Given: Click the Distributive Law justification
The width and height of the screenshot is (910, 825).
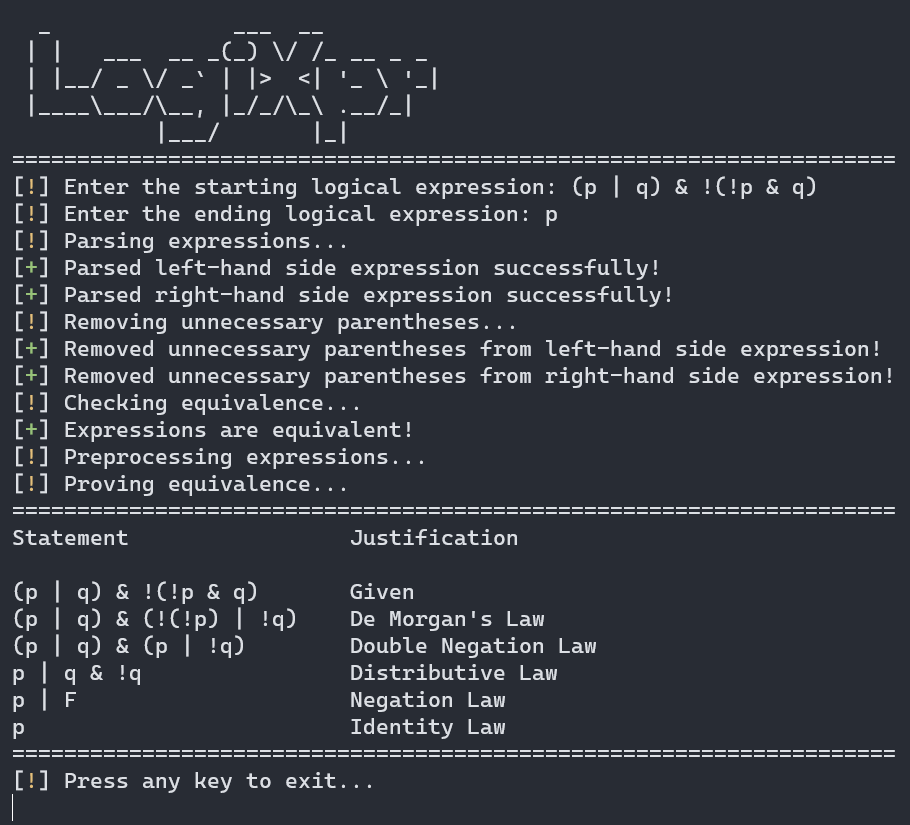Looking at the screenshot, I should 453,673.
